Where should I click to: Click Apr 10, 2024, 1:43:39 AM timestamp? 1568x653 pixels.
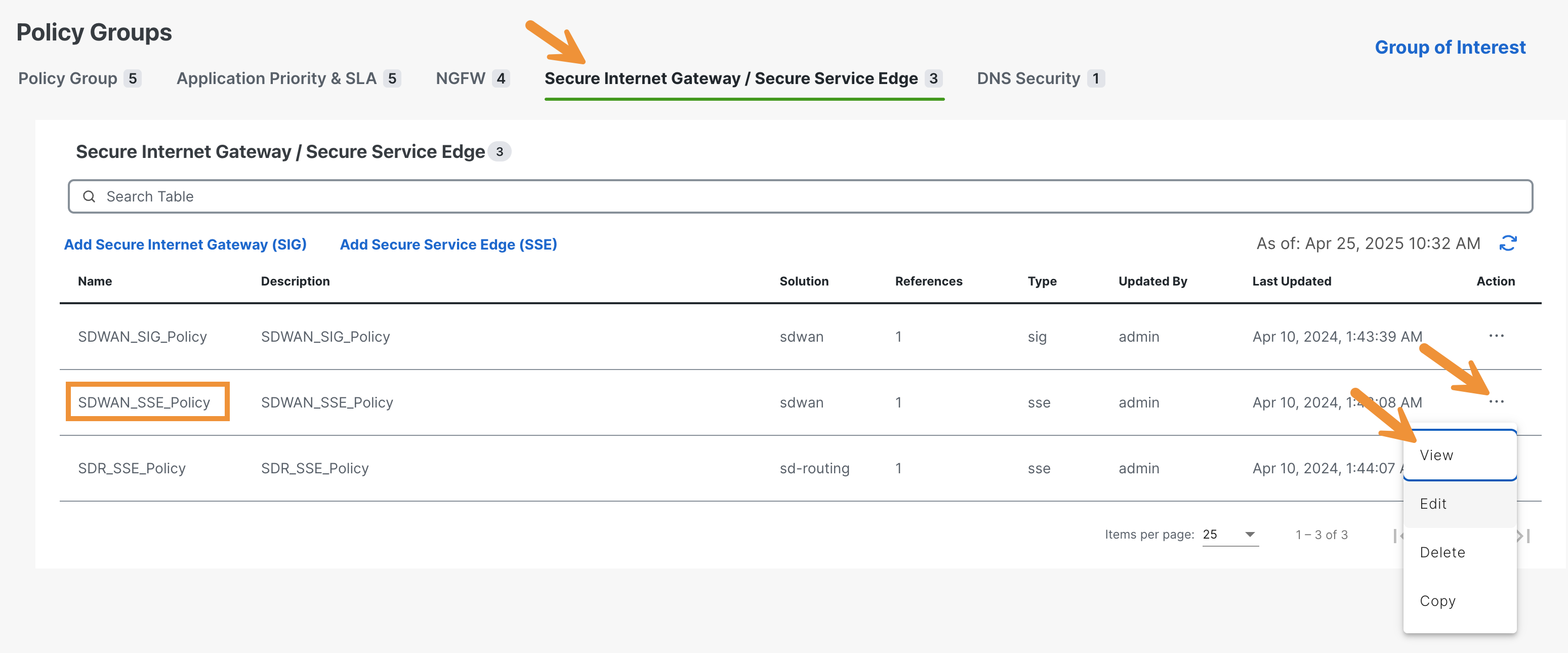[1337, 337]
